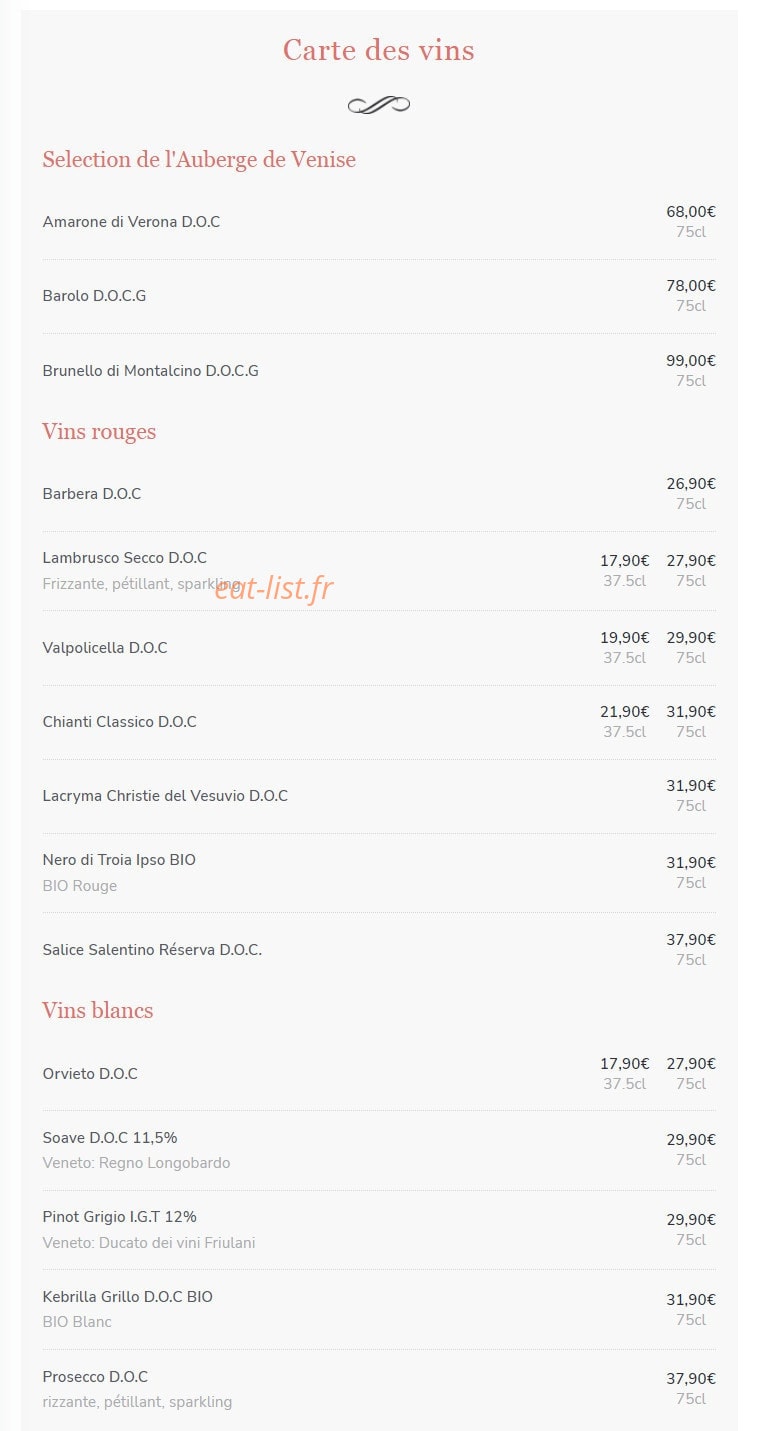Click the Carte des vins heading

click(x=379, y=50)
